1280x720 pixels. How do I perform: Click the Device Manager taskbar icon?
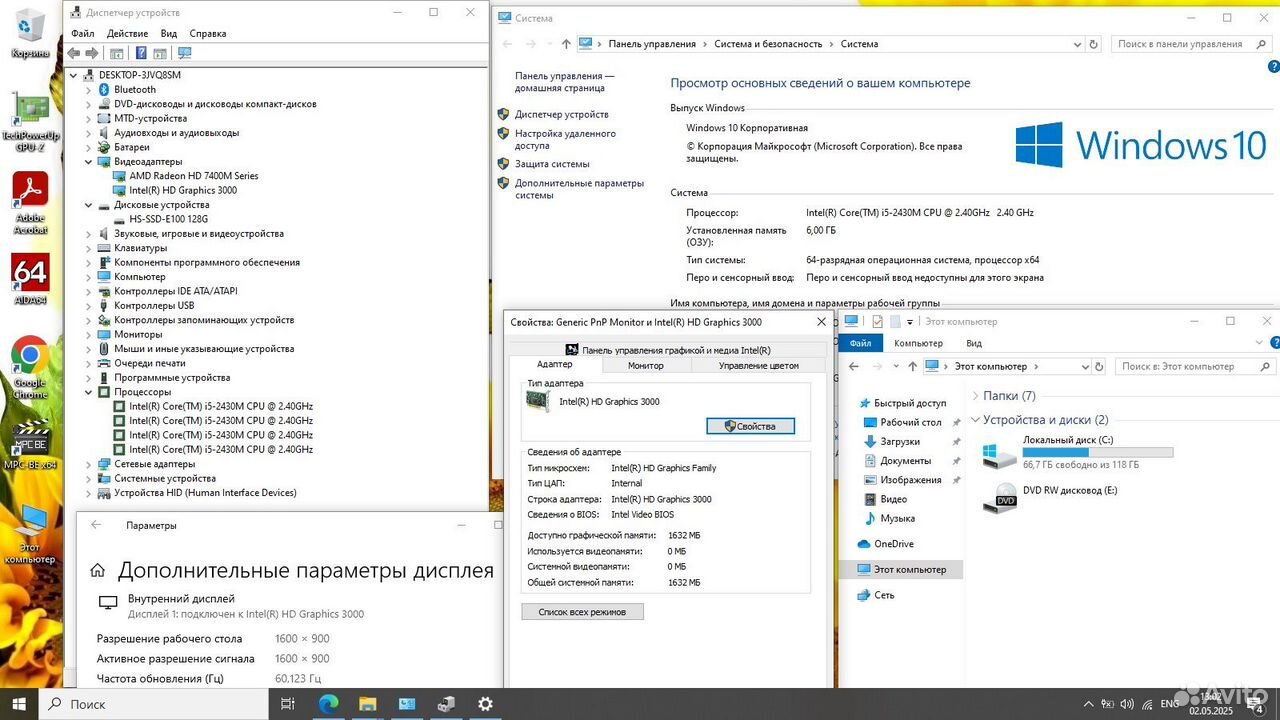pyautogui.click(x=446, y=704)
